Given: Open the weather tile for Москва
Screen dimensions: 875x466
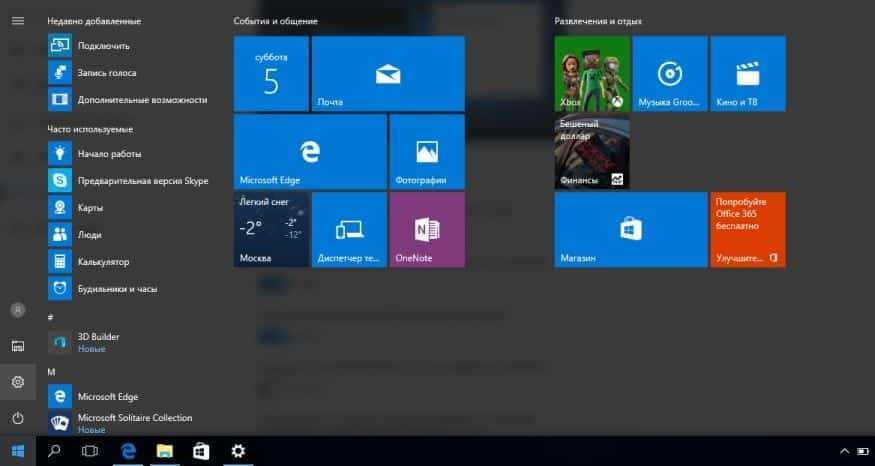Looking at the screenshot, I should tap(271, 229).
